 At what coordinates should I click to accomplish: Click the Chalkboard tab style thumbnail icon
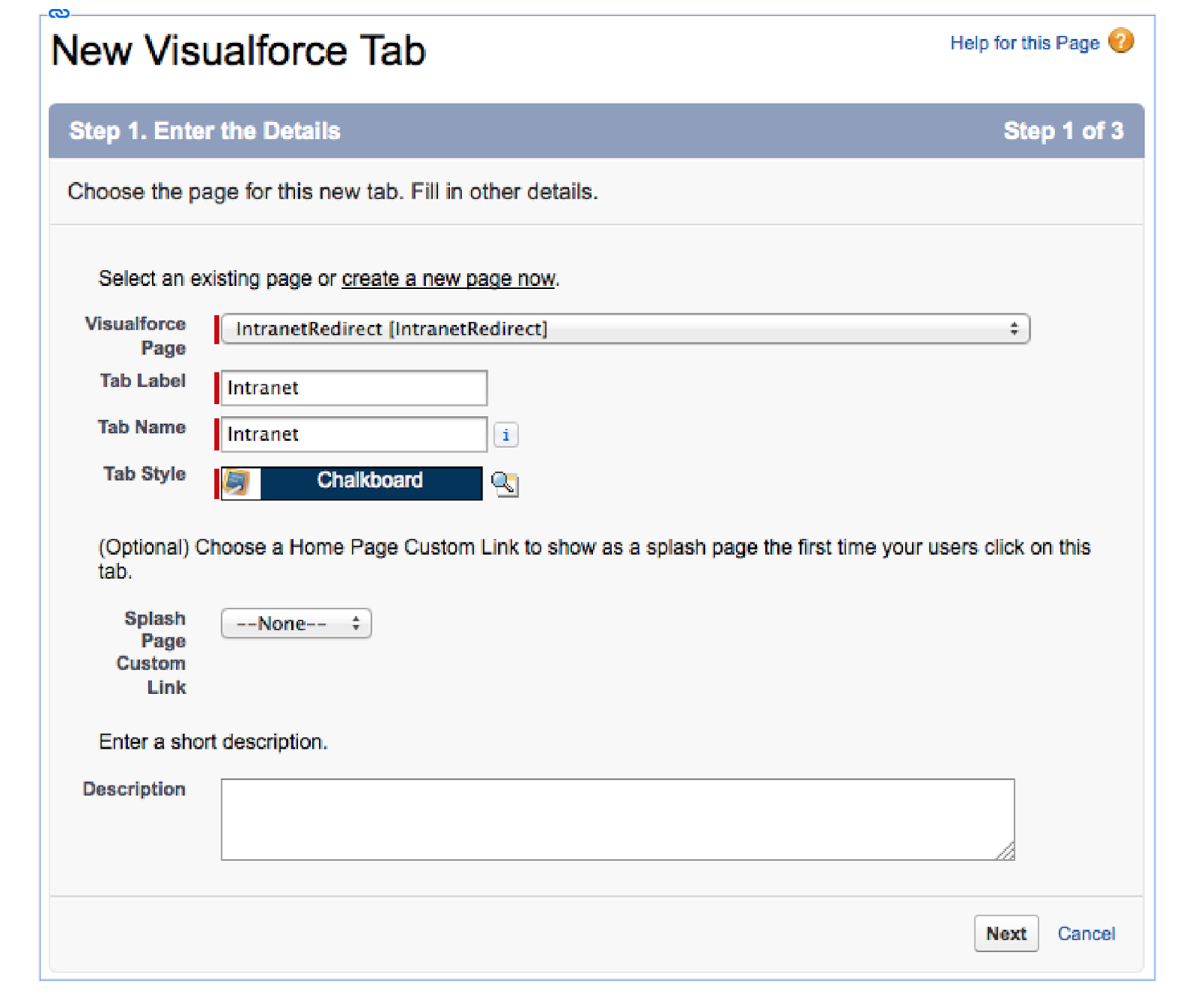click(237, 482)
